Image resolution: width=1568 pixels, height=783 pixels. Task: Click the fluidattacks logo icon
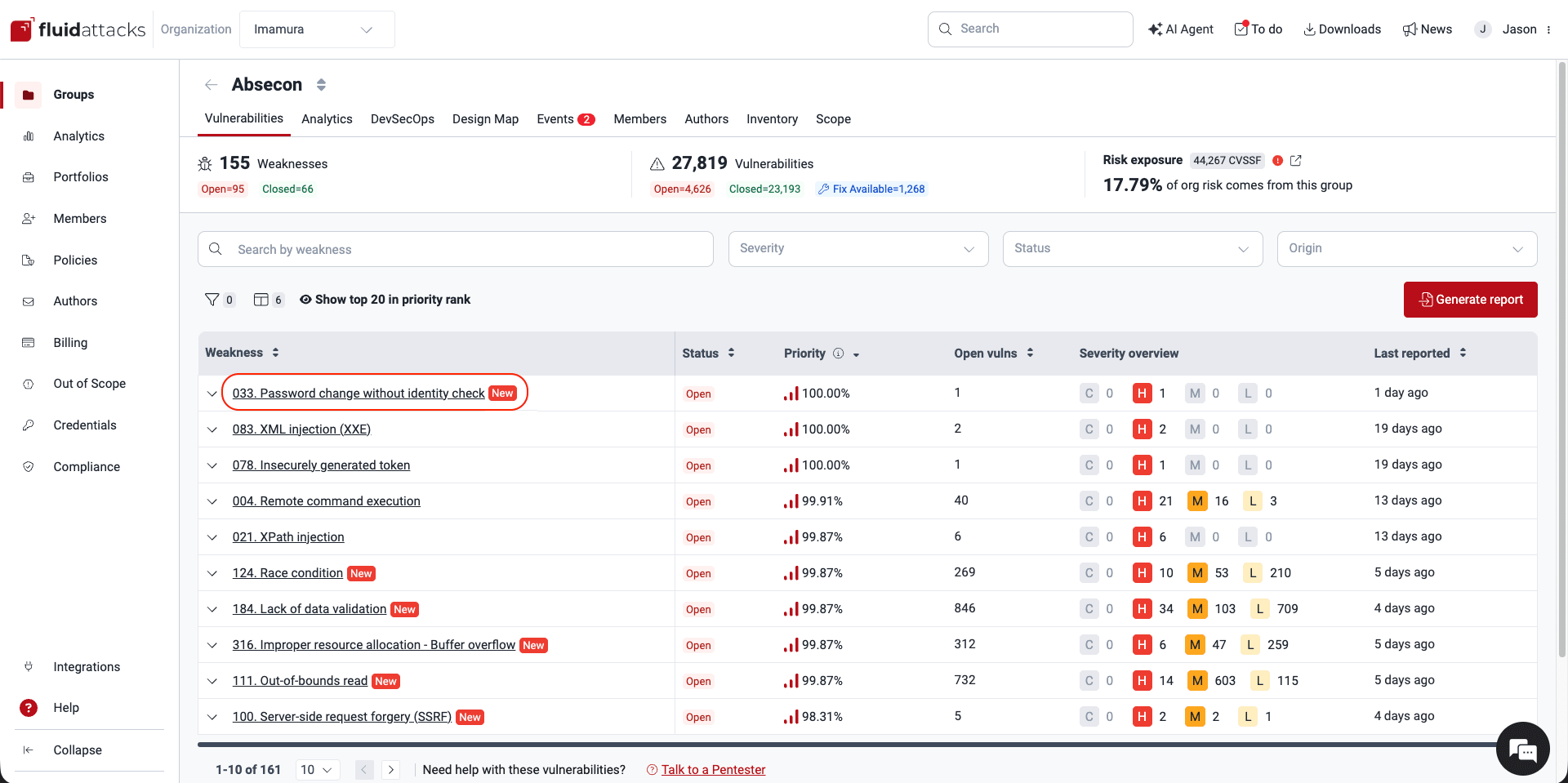point(21,29)
